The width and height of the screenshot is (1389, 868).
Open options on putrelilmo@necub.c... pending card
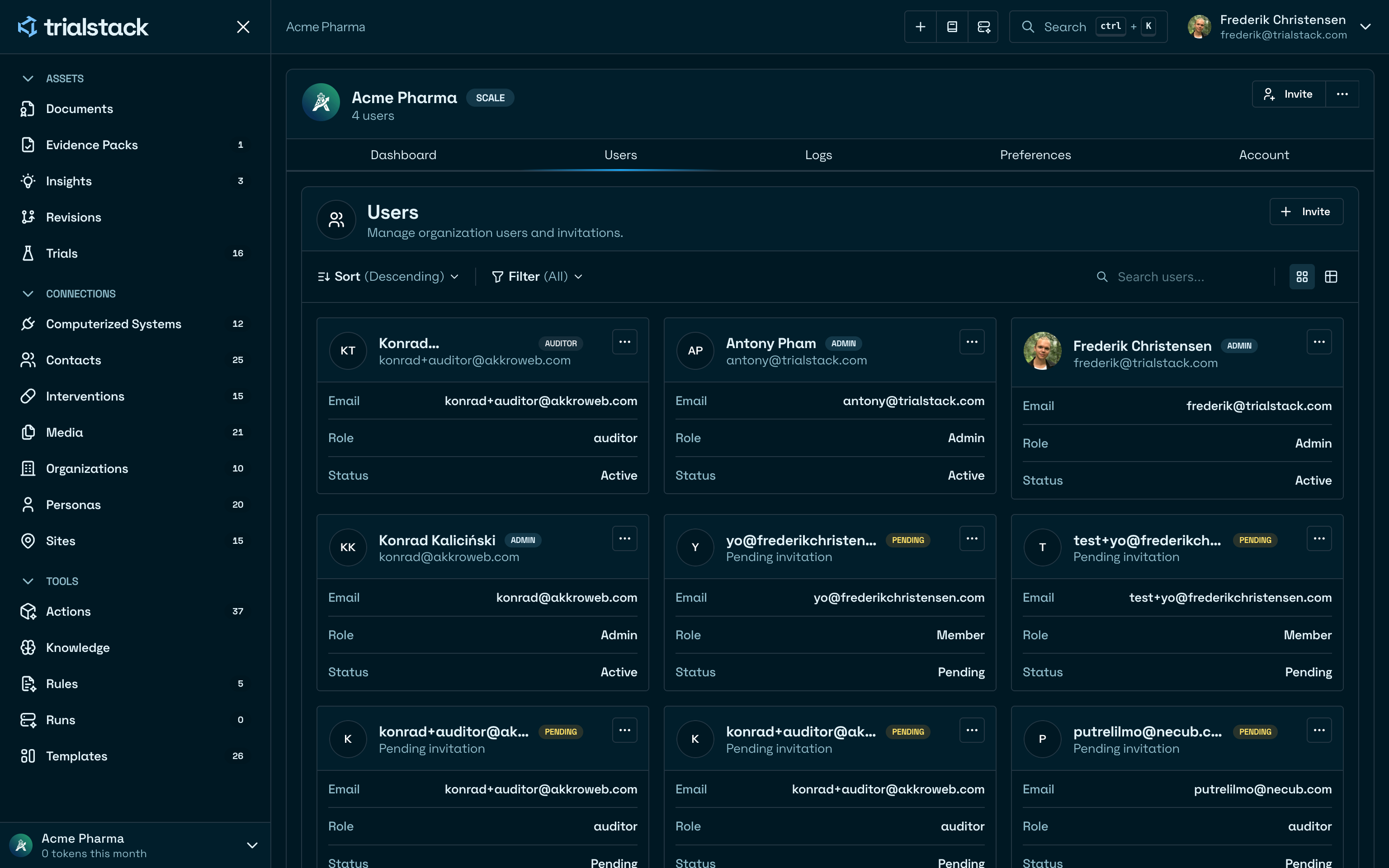tap(1319, 730)
